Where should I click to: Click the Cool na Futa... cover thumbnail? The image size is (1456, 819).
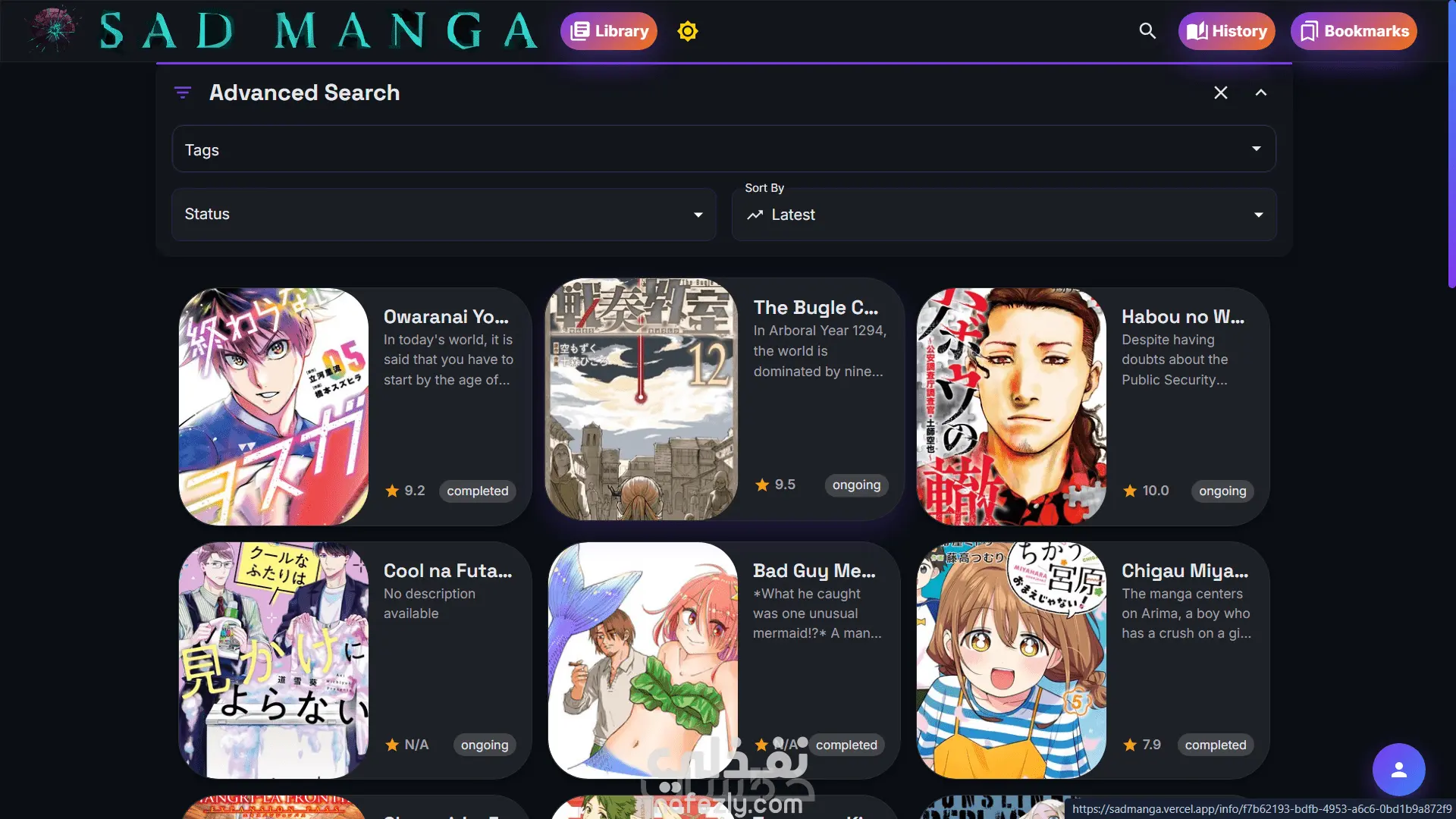tap(274, 660)
